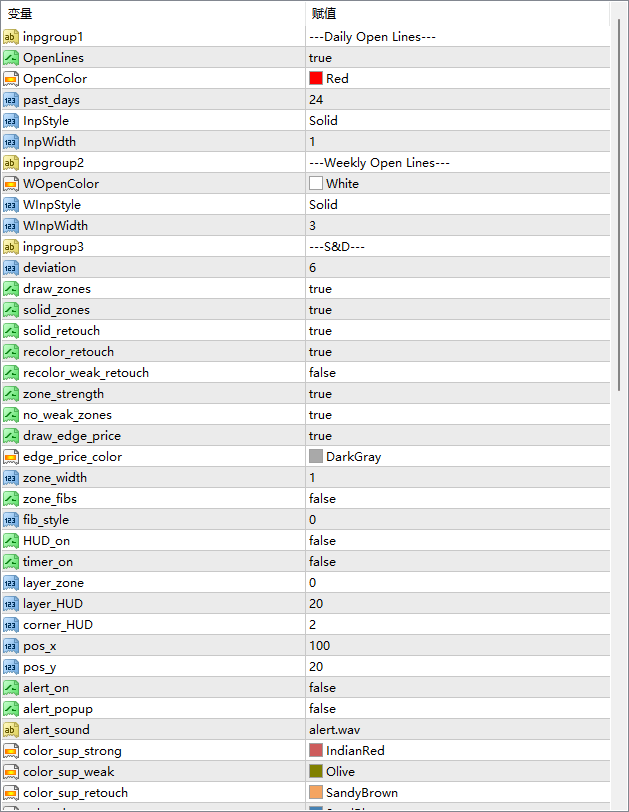Edit the WInpWidth value 3
629x812 pixels.
click(458, 226)
